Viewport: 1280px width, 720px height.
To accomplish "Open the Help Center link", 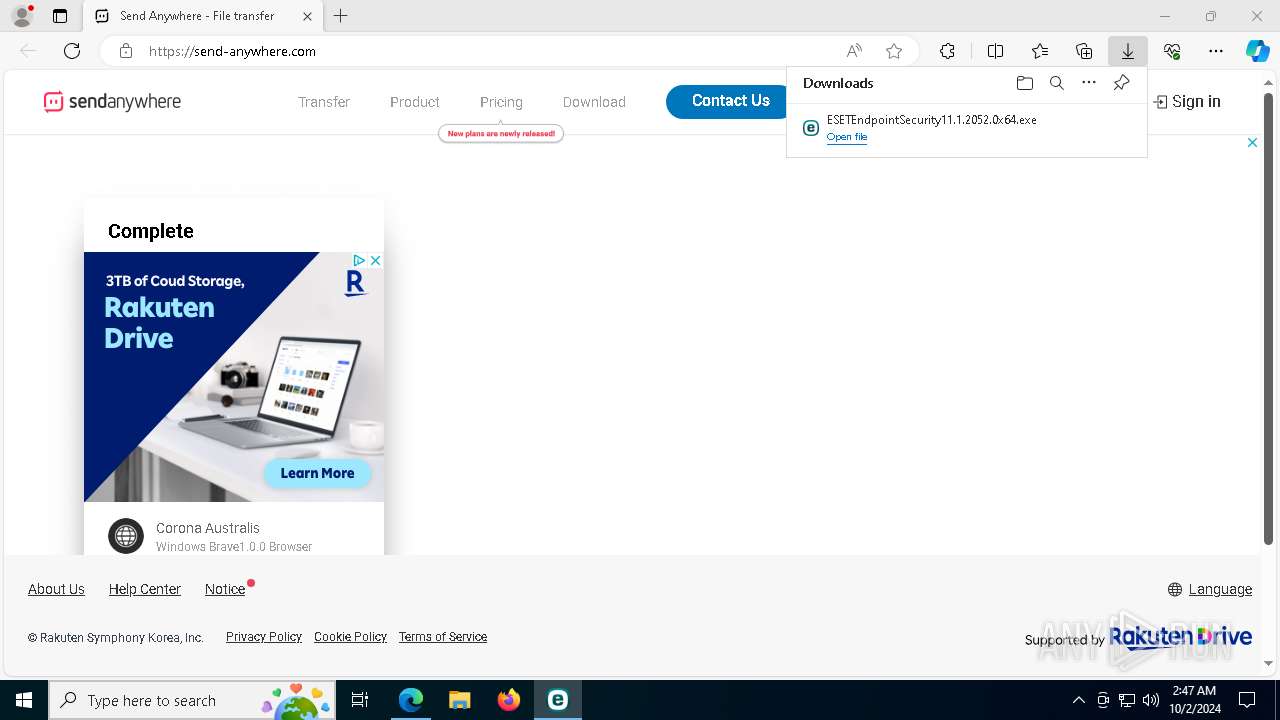I will 145,589.
